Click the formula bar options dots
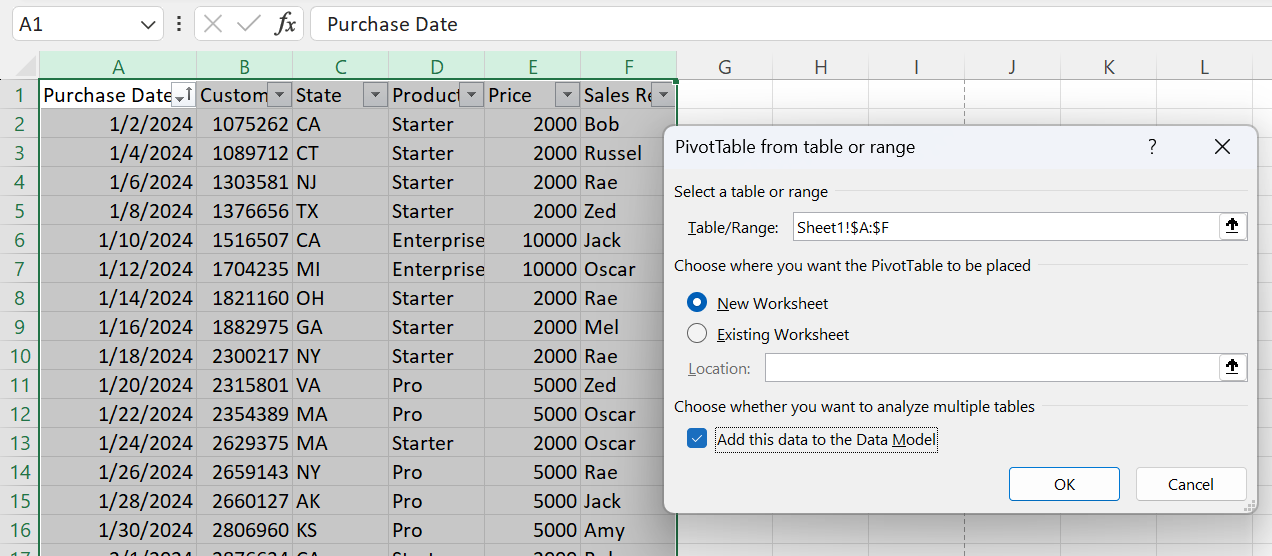Viewport: 1272px width, 556px height. coord(178,24)
